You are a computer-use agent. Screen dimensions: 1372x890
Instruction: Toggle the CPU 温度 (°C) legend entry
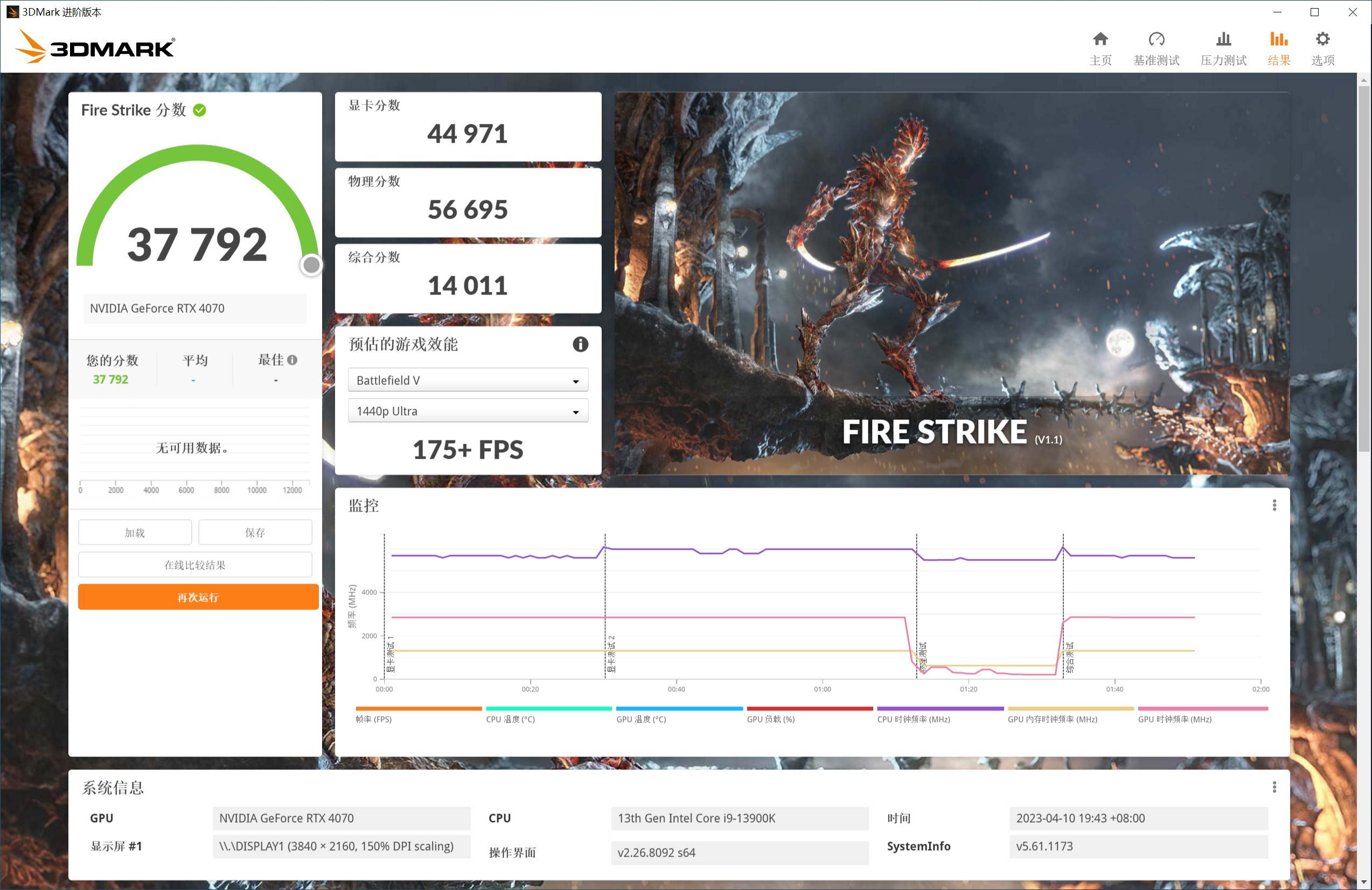click(x=549, y=715)
